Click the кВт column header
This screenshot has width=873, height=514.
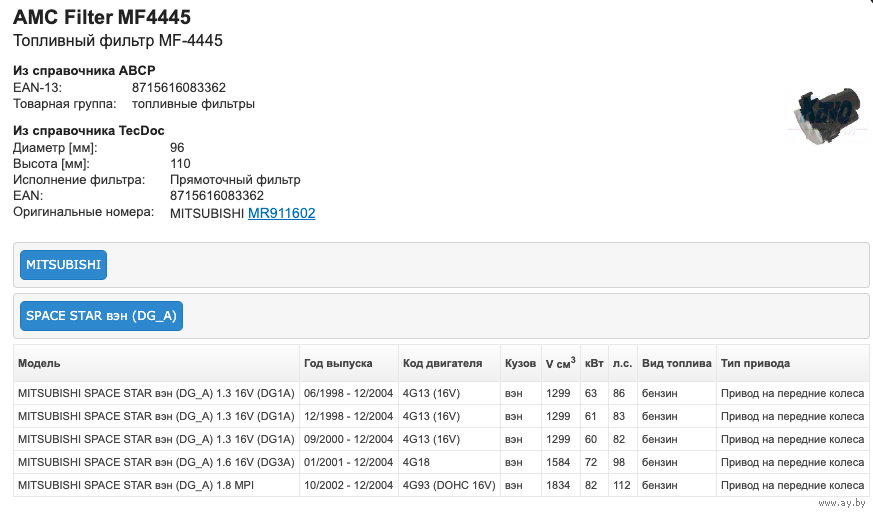[x=593, y=363]
